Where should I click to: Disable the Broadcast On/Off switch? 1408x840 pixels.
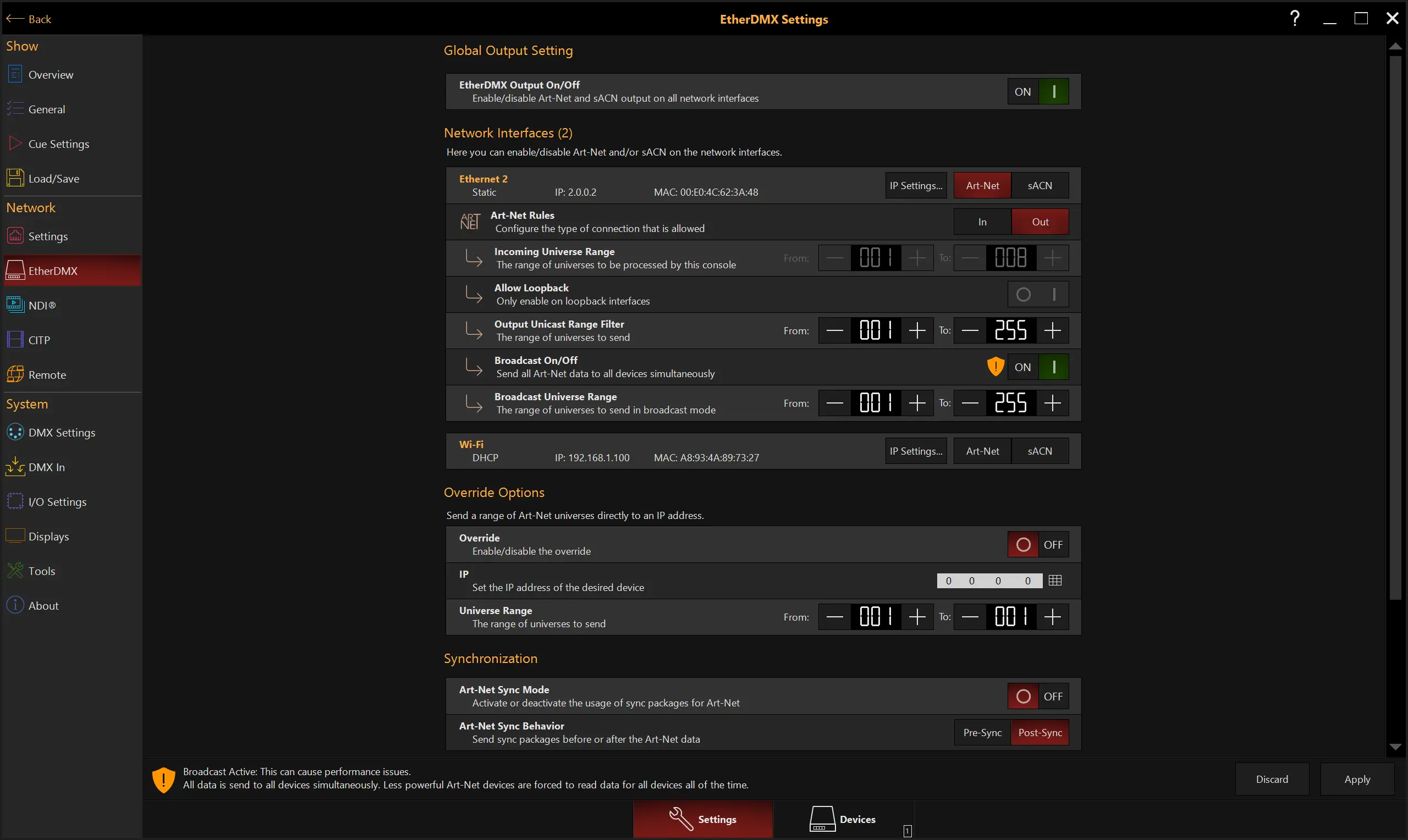pos(1038,367)
